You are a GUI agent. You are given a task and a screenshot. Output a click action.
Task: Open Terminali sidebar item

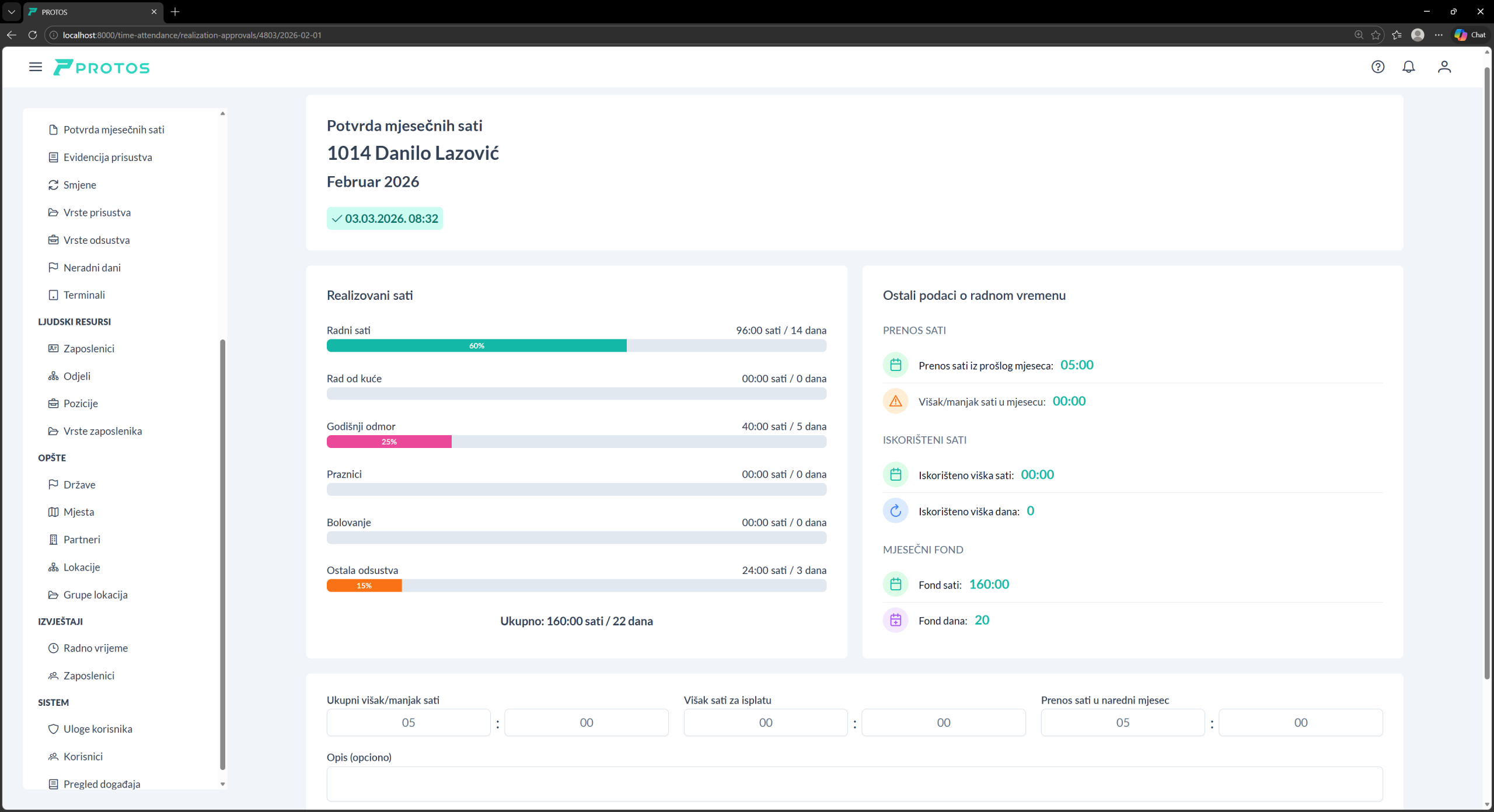click(84, 295)
